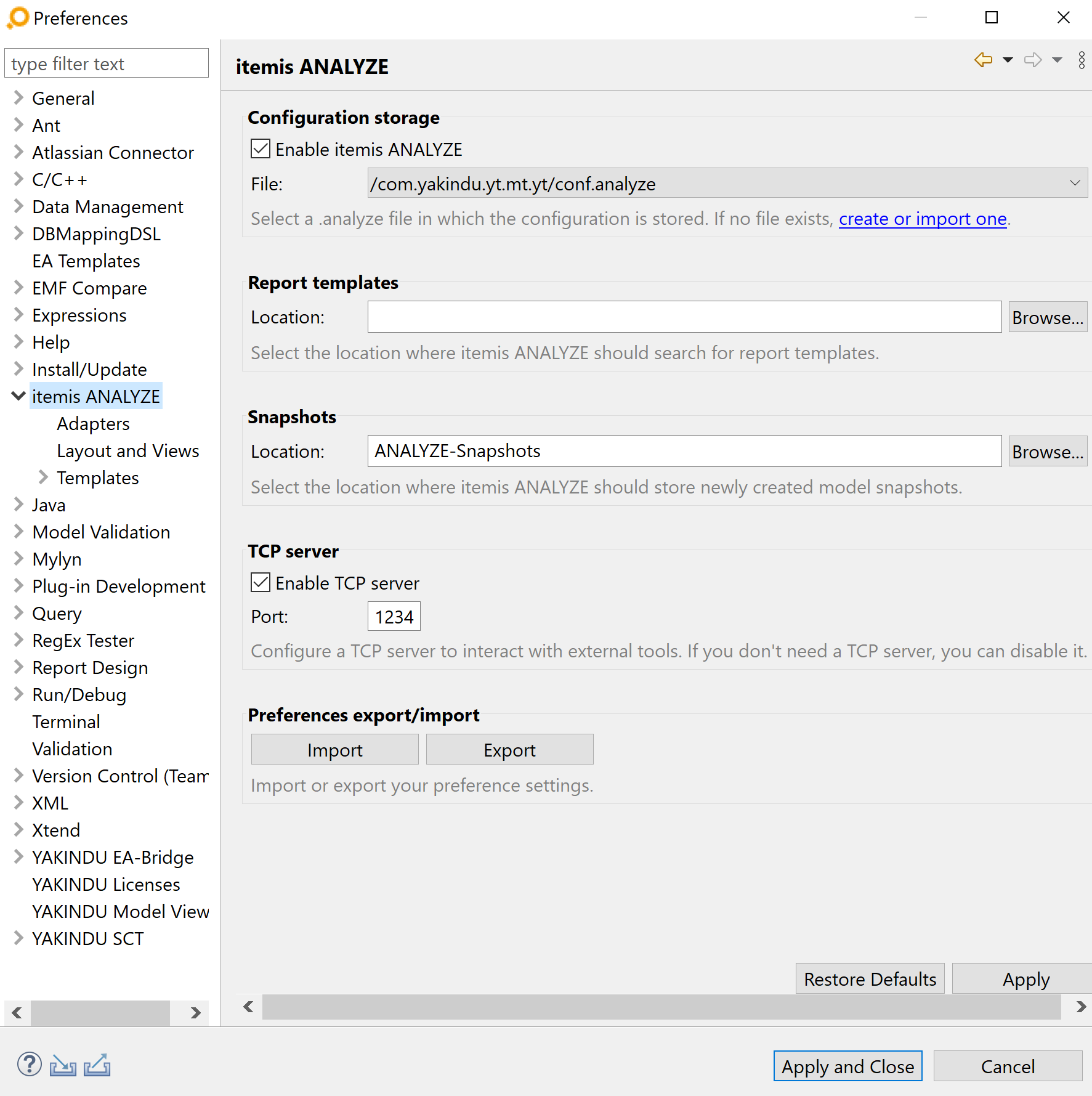Image resolution: width=1092 pixels, height=1096 pixels.
Task: Select Run/Debug tree item
Action: pos(79,695)
